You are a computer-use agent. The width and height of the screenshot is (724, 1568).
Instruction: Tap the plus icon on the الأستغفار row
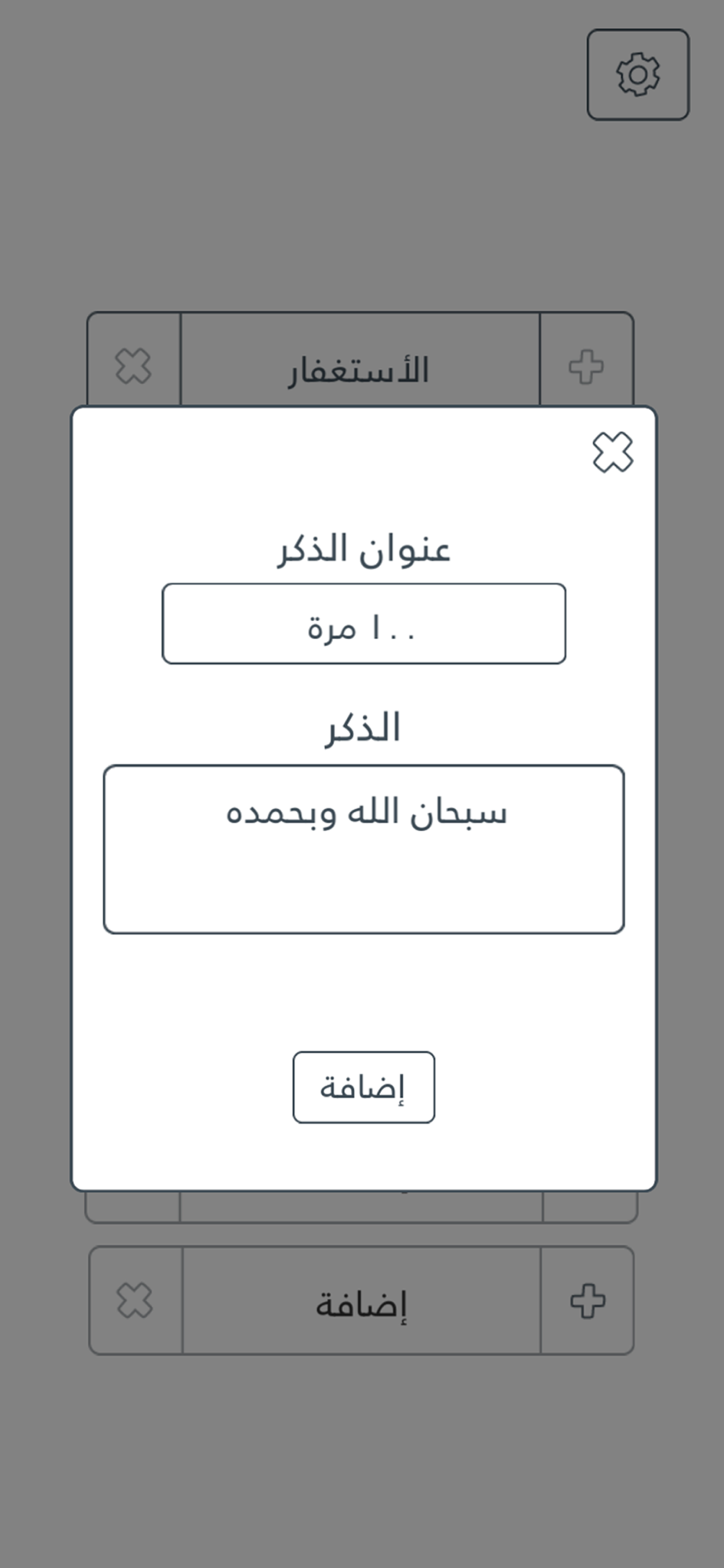click(586, 366)
